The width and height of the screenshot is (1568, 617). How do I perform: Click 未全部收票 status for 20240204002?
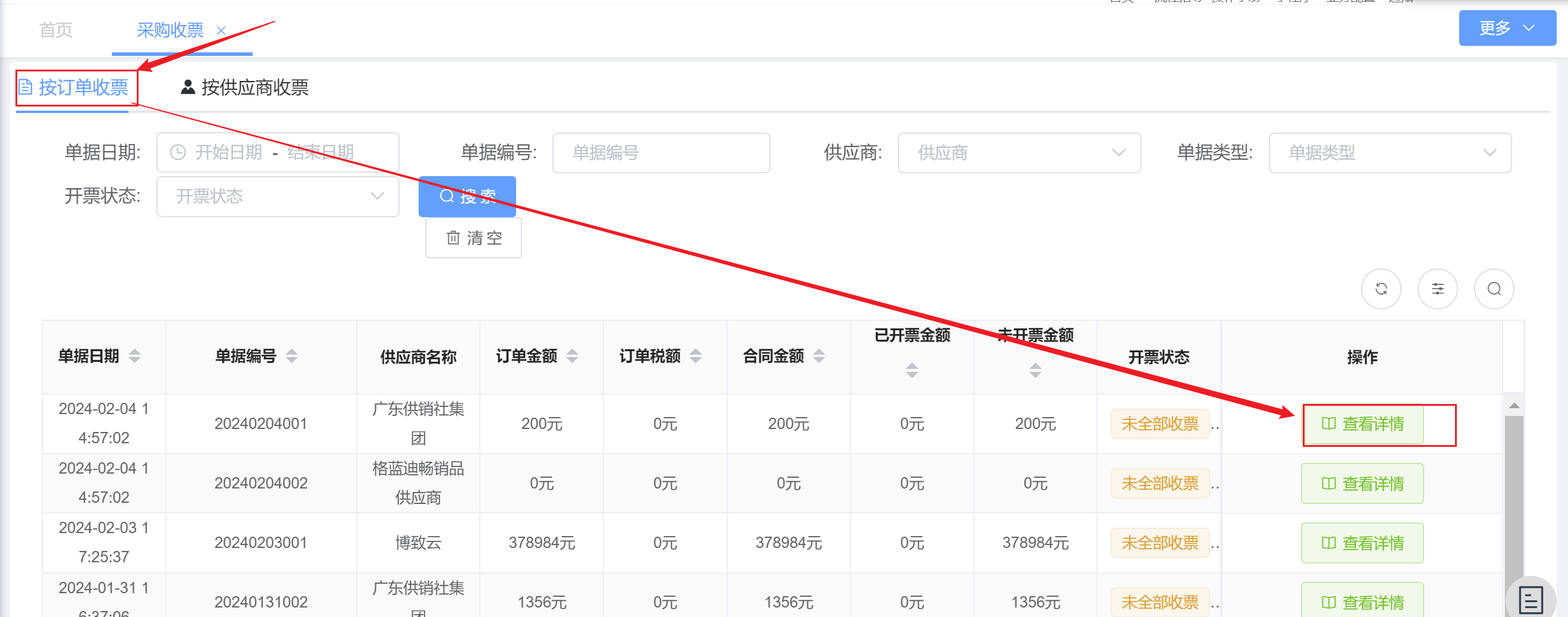(1159, 484)
